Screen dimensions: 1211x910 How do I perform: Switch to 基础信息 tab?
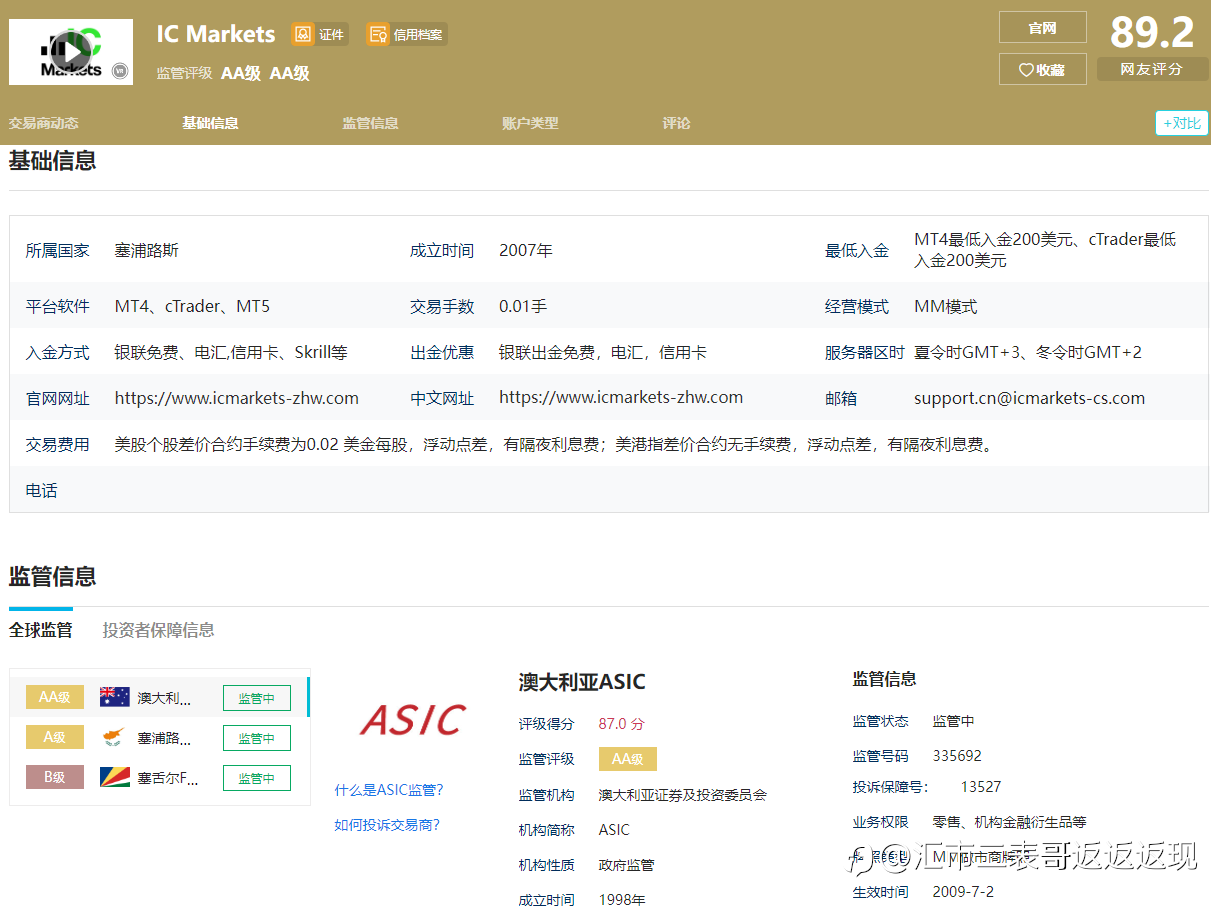[210, 123]
